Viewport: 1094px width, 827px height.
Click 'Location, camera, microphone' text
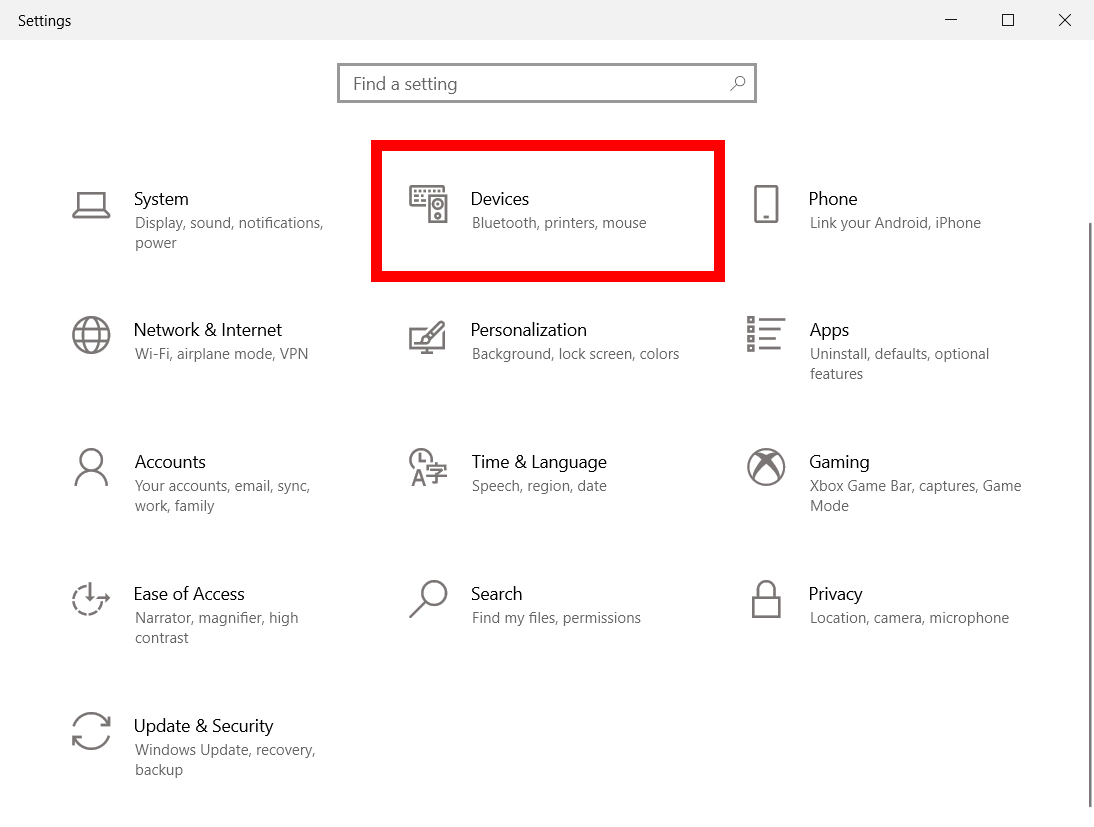click(x=909, y=618)
